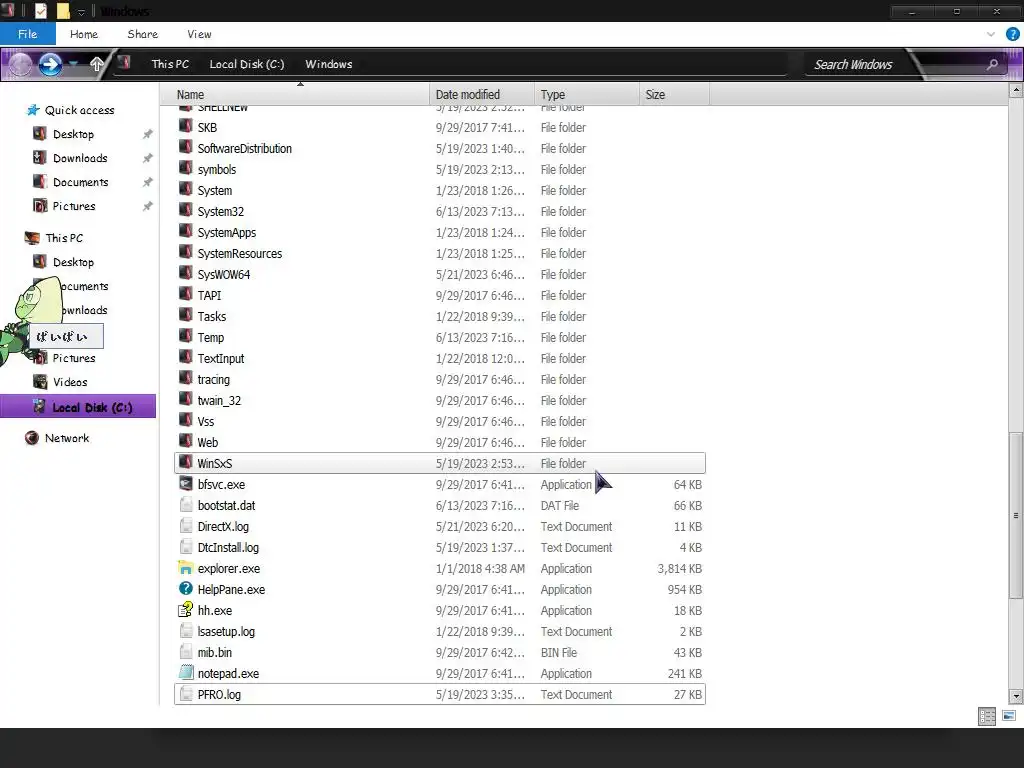Click the TextInput folder name
Screen dimensions: 1024x768
click(221, 359)
